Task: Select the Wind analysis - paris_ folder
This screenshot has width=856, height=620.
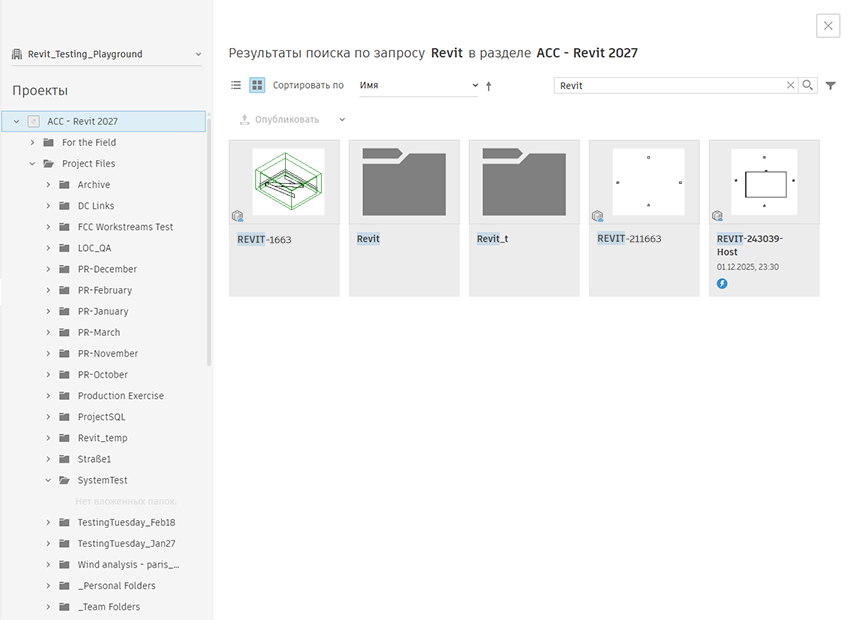Action: [128, 565]
